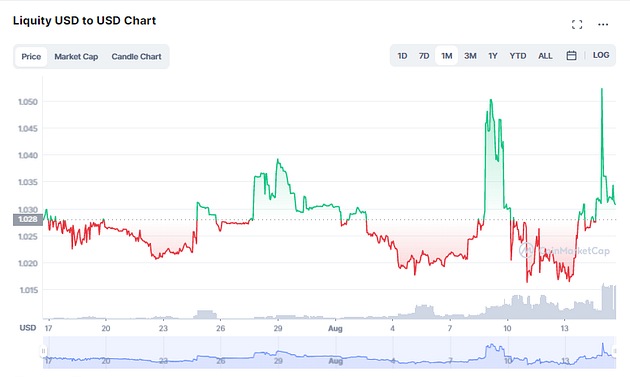This screenshot has height=377, width=630.
Task: Grab the right handle of range navigator
Action: [614, 351]
